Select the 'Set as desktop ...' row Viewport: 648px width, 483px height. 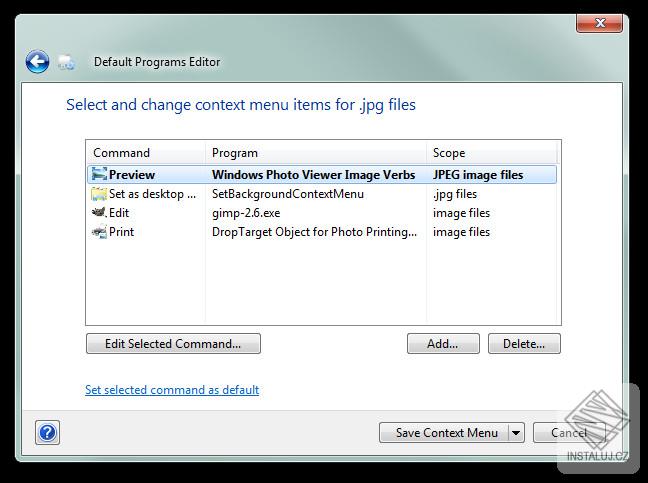tap(322, 194)
